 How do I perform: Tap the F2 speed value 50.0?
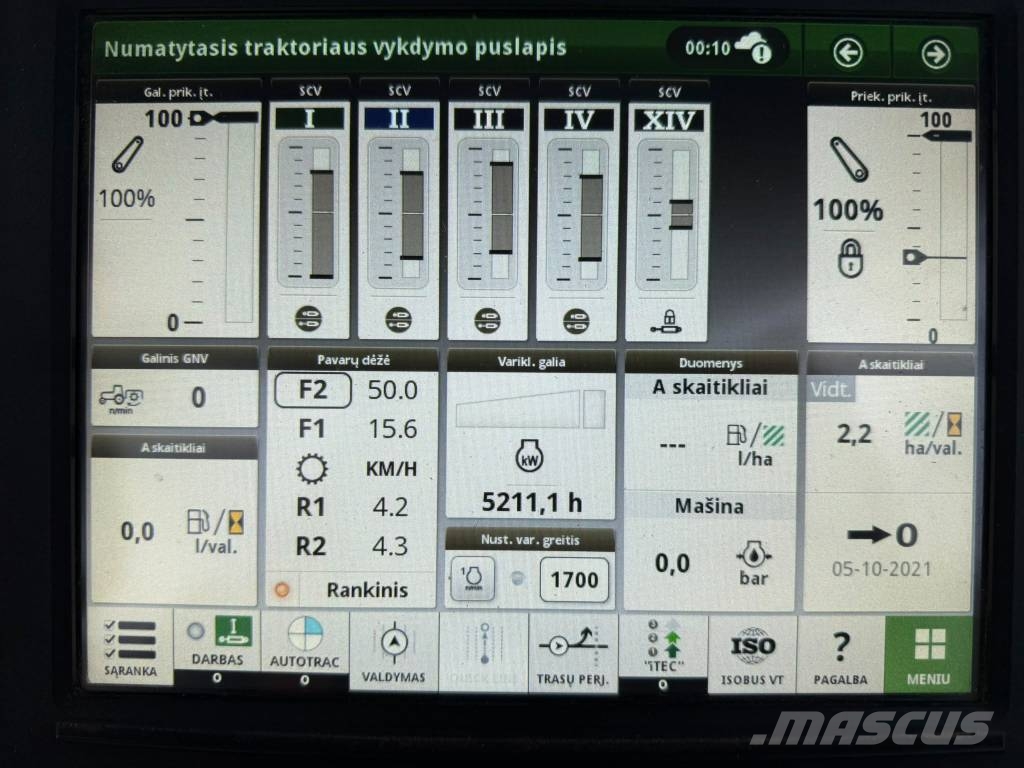tap(392, 390)
